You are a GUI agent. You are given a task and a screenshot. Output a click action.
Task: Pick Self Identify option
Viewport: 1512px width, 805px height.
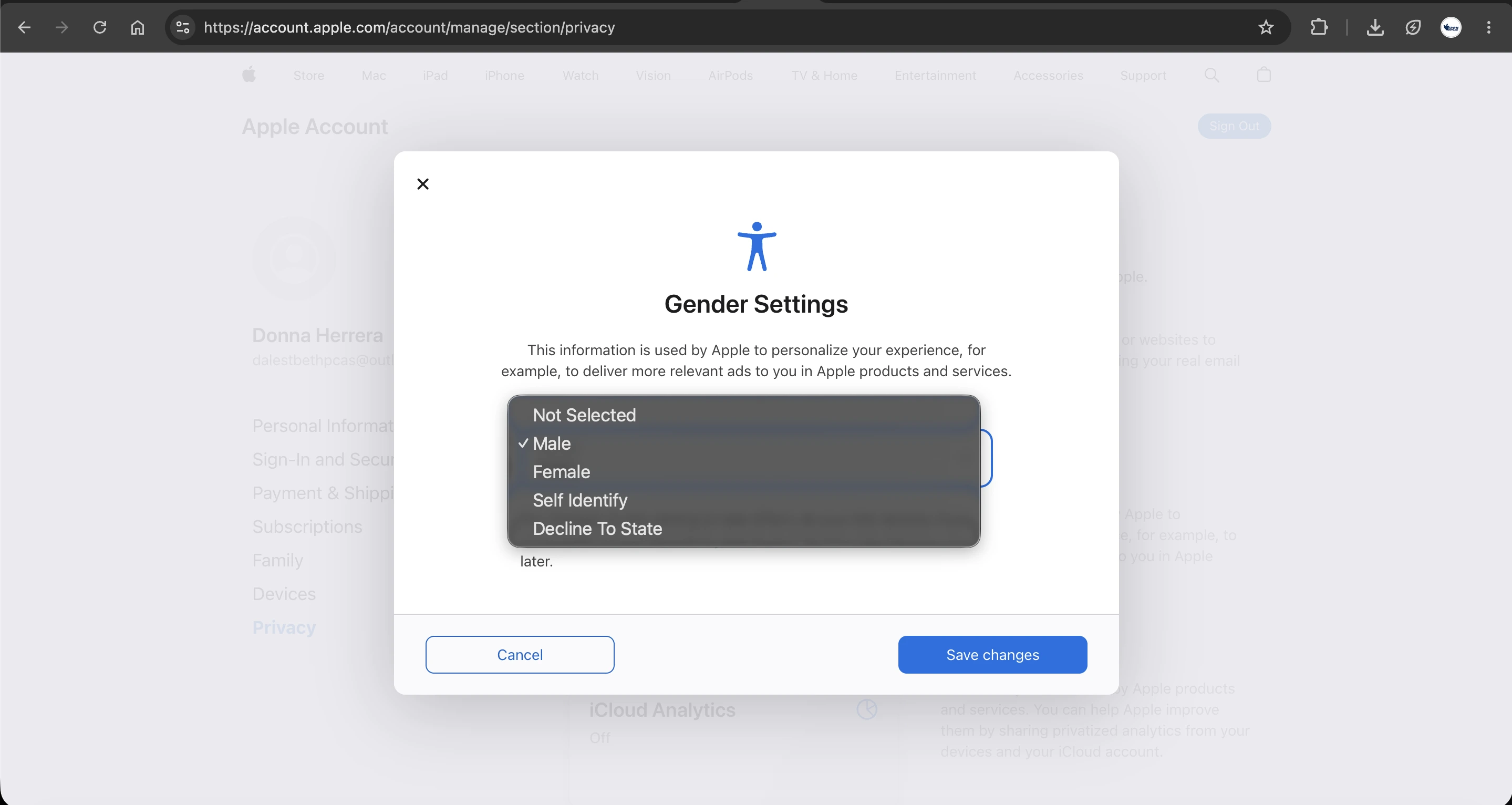click(x=743, y=500)
